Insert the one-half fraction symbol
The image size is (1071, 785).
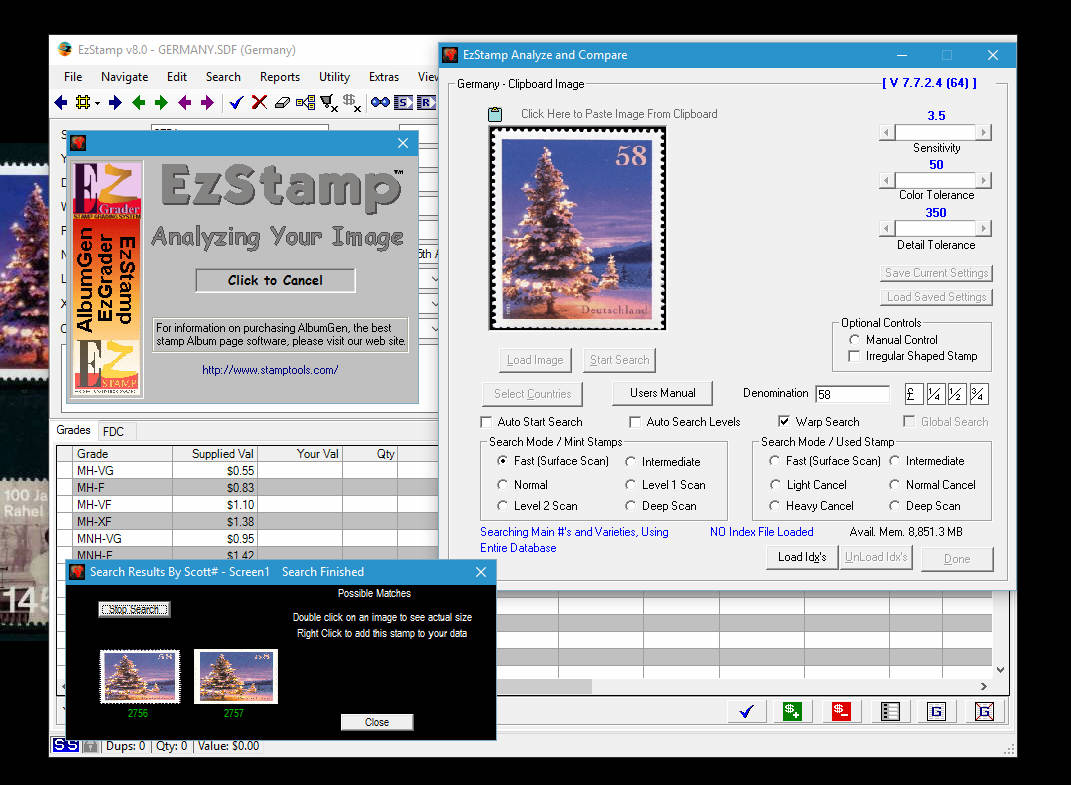click(x=956, y=394)
